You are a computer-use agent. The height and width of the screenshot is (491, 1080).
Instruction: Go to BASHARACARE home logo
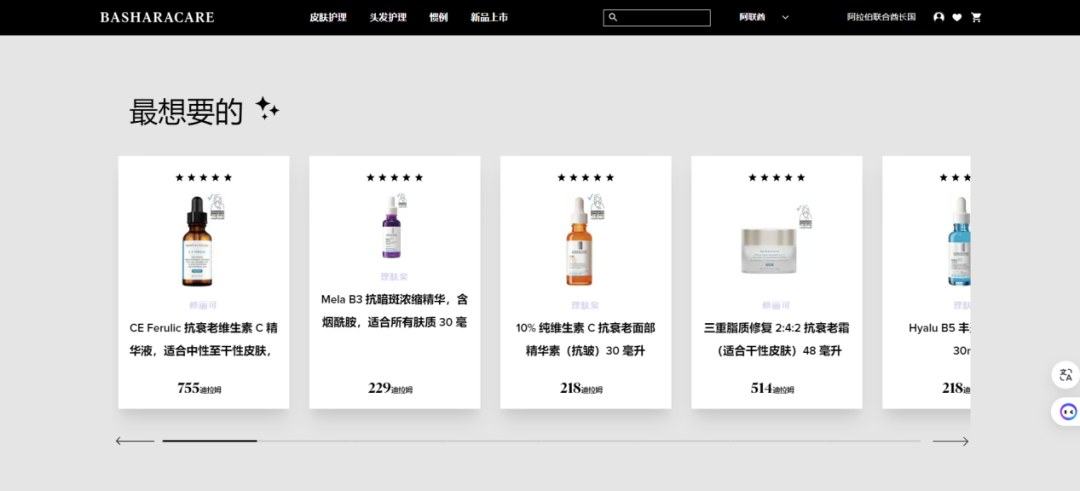pos(157,17)
